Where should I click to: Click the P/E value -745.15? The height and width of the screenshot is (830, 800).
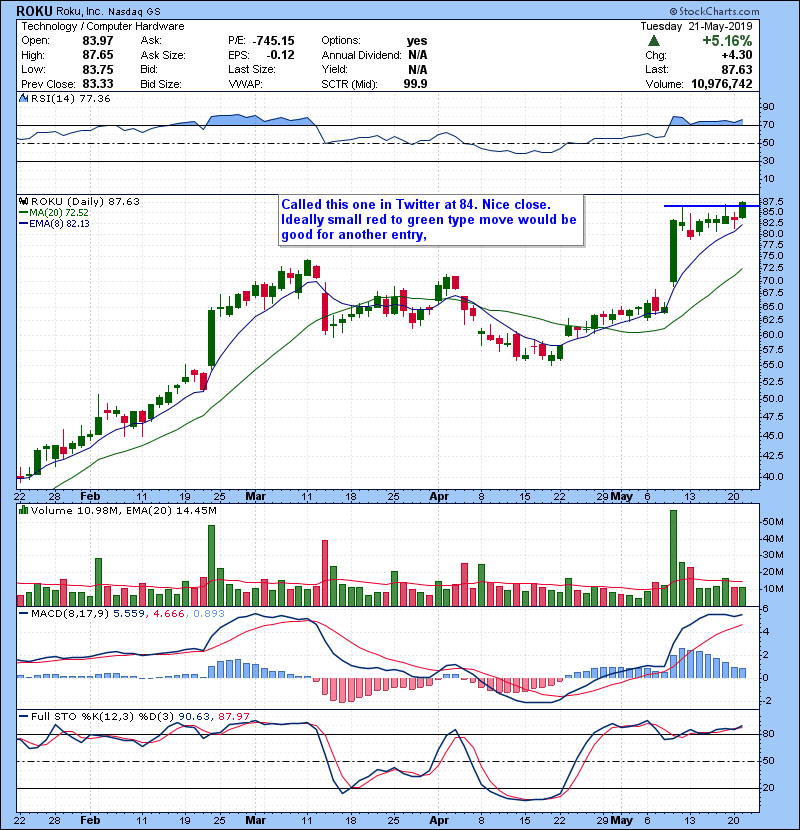tap(273, 41)
